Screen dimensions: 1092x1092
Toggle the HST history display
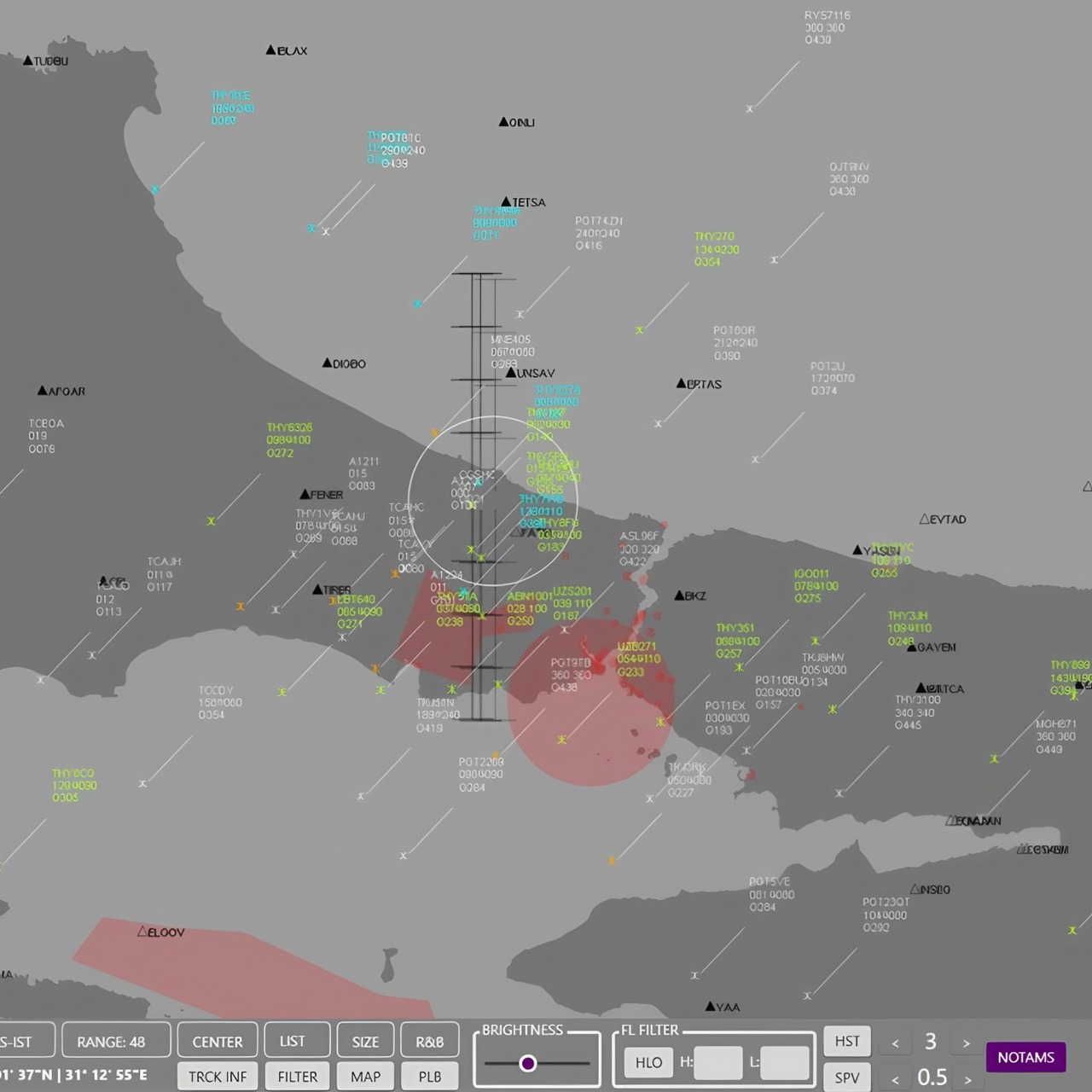pyautogui.click(x=846, y=1041)
